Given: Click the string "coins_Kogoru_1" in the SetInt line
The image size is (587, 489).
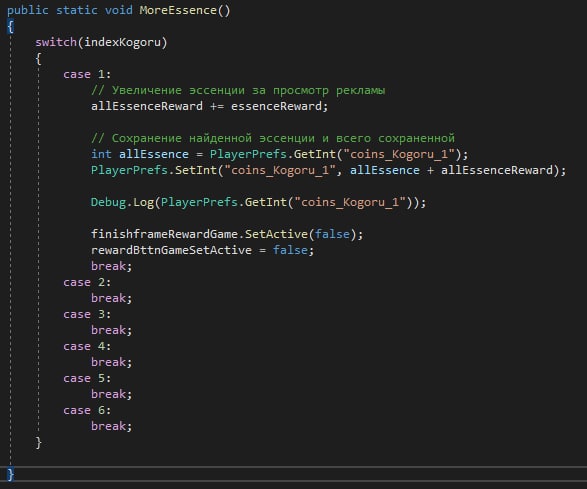Looking at the screenshot, I should click(280, 170).
